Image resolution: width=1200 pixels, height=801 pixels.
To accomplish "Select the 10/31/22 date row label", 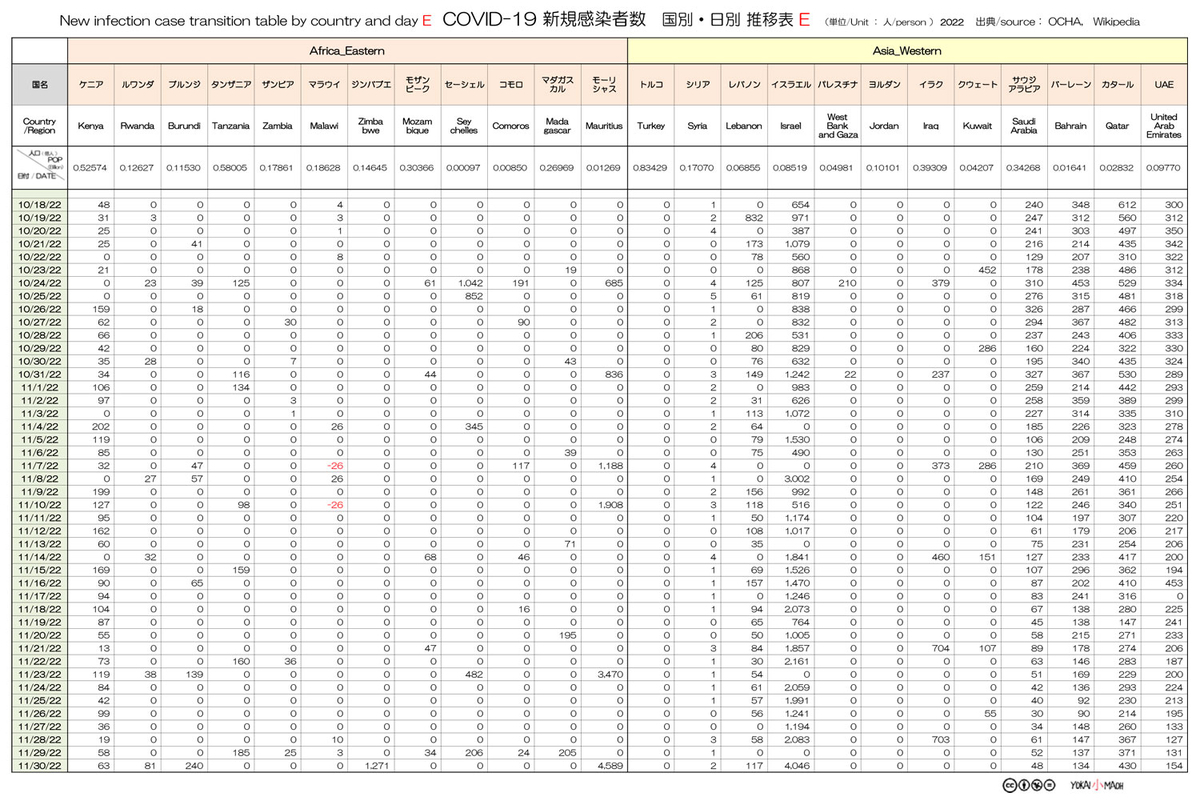I will click(40, 373).
